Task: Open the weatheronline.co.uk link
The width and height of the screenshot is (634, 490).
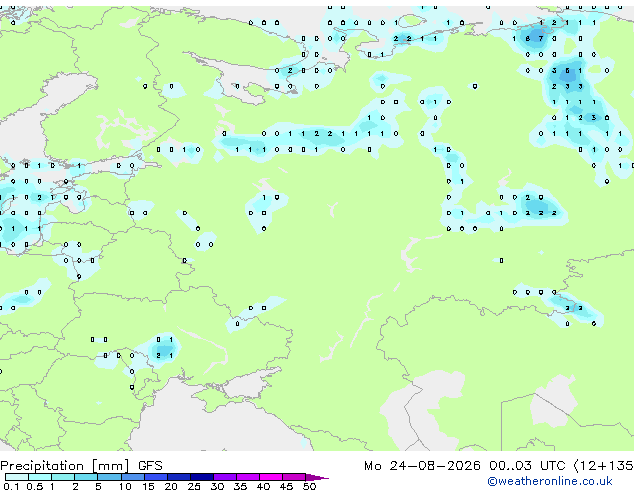Action: [550, 481]
